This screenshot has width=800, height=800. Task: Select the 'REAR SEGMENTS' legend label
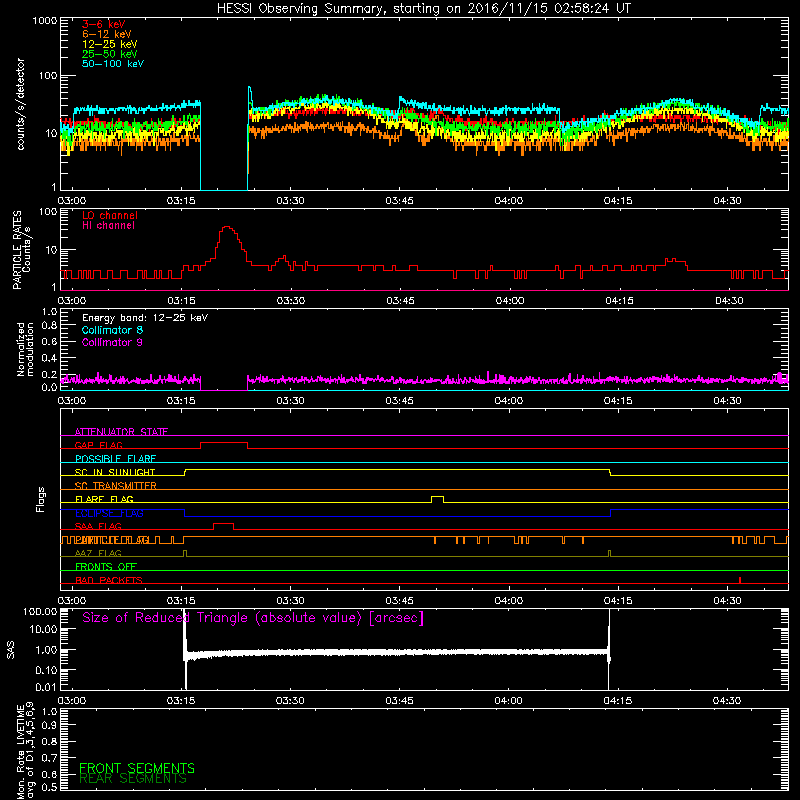click(x=133, y=779)
